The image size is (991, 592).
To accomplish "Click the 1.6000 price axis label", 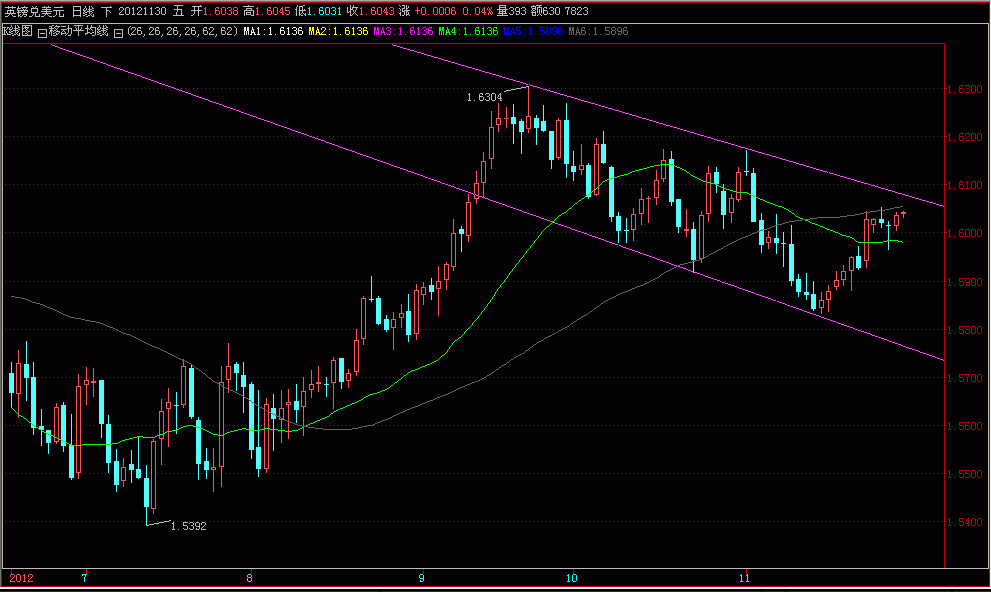I will coord(964,233).
